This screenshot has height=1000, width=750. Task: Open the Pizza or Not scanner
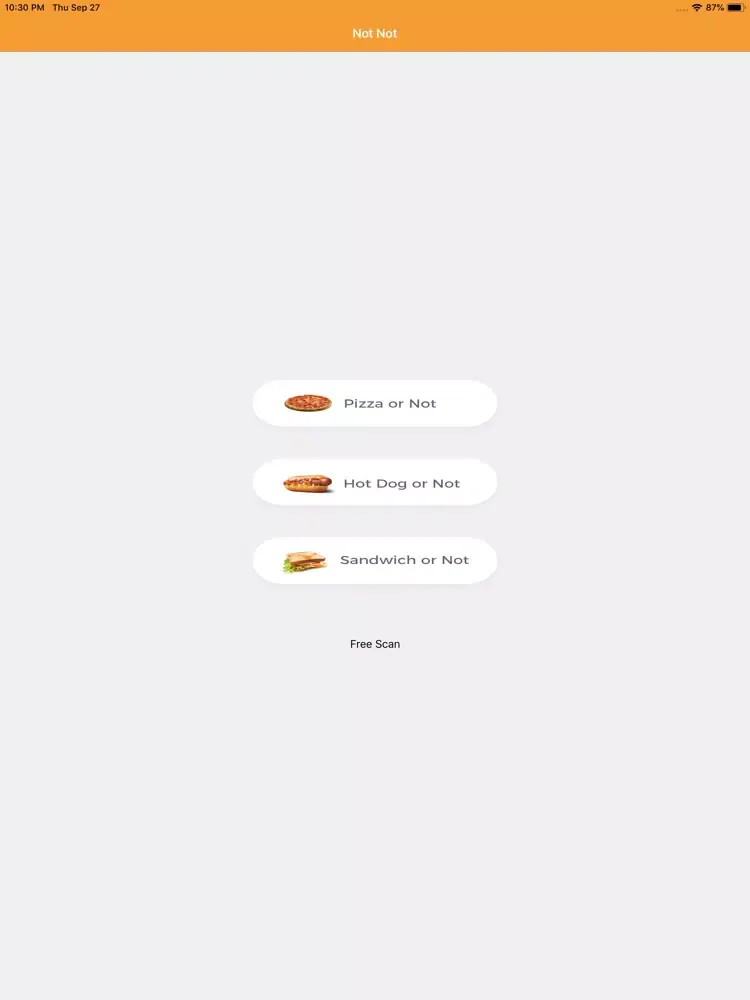click(x=375, y=403)
